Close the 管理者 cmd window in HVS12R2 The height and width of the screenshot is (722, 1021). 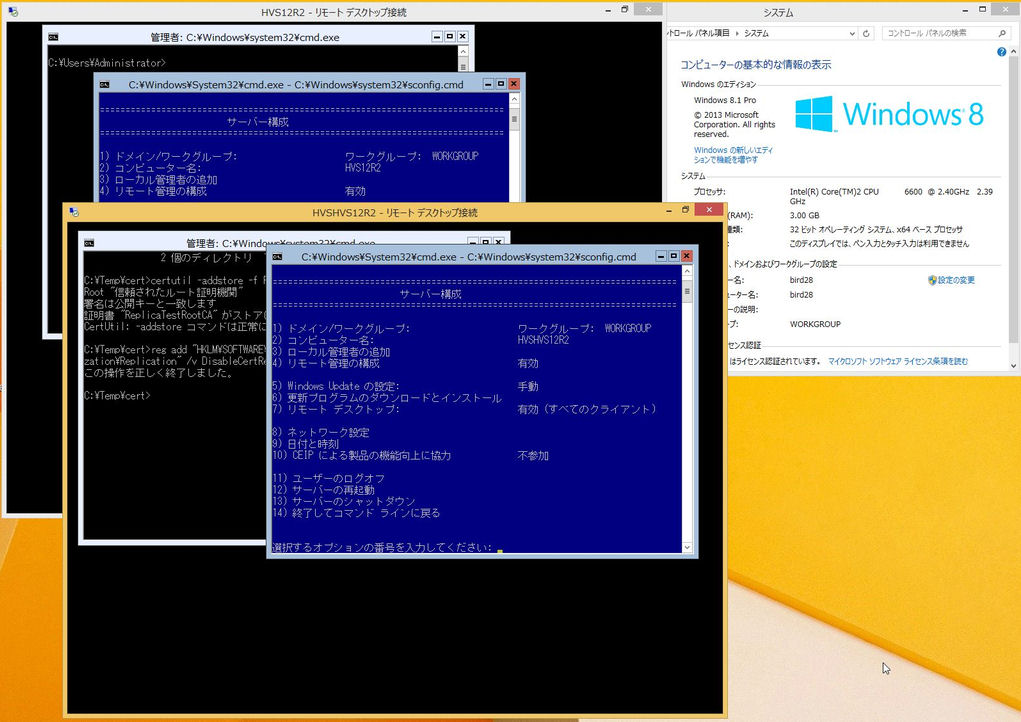click(462, 37)
